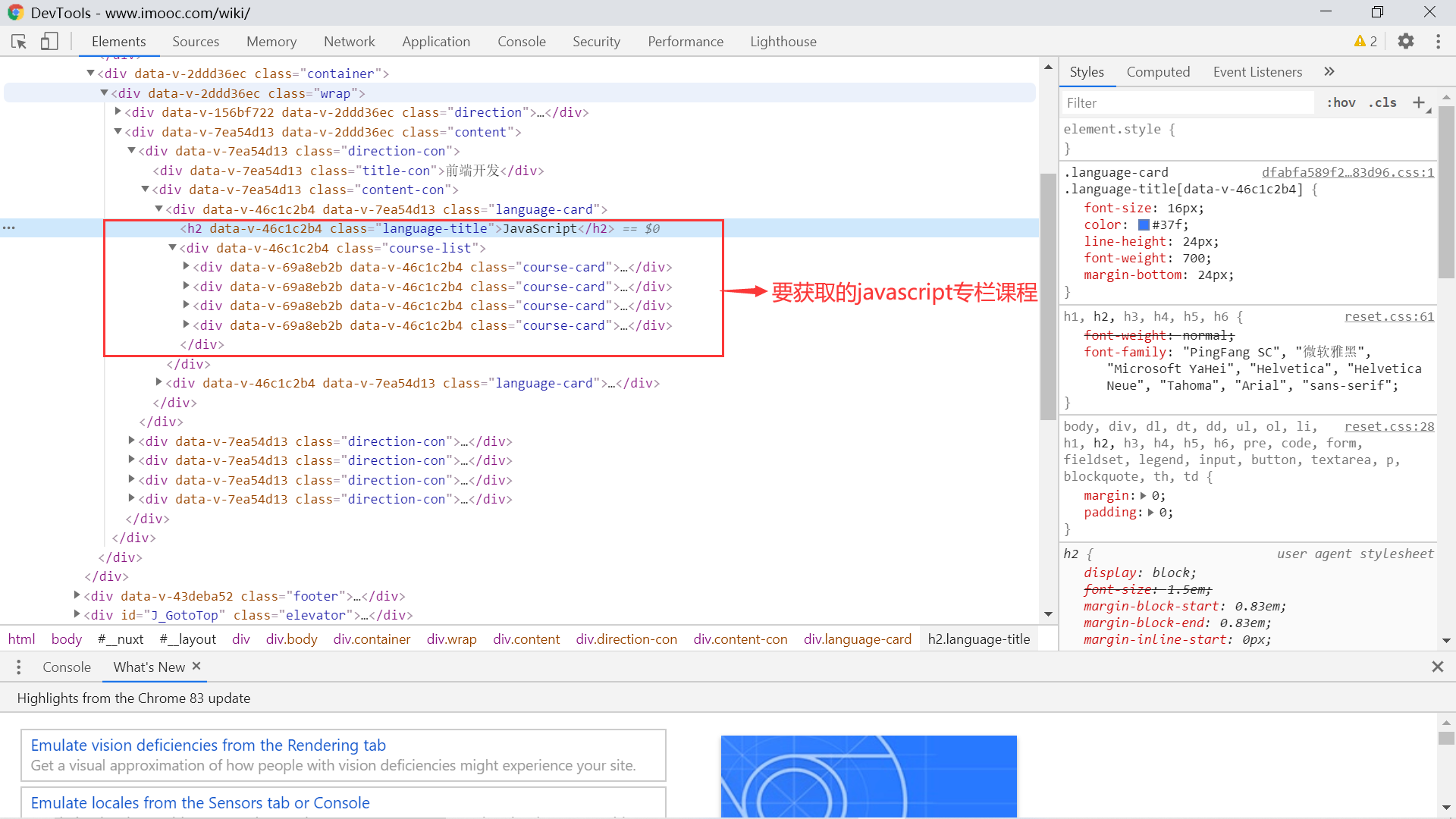Close the bottom drawer panel
The height and width of the screenshot is (819, 1456).
1437,667
